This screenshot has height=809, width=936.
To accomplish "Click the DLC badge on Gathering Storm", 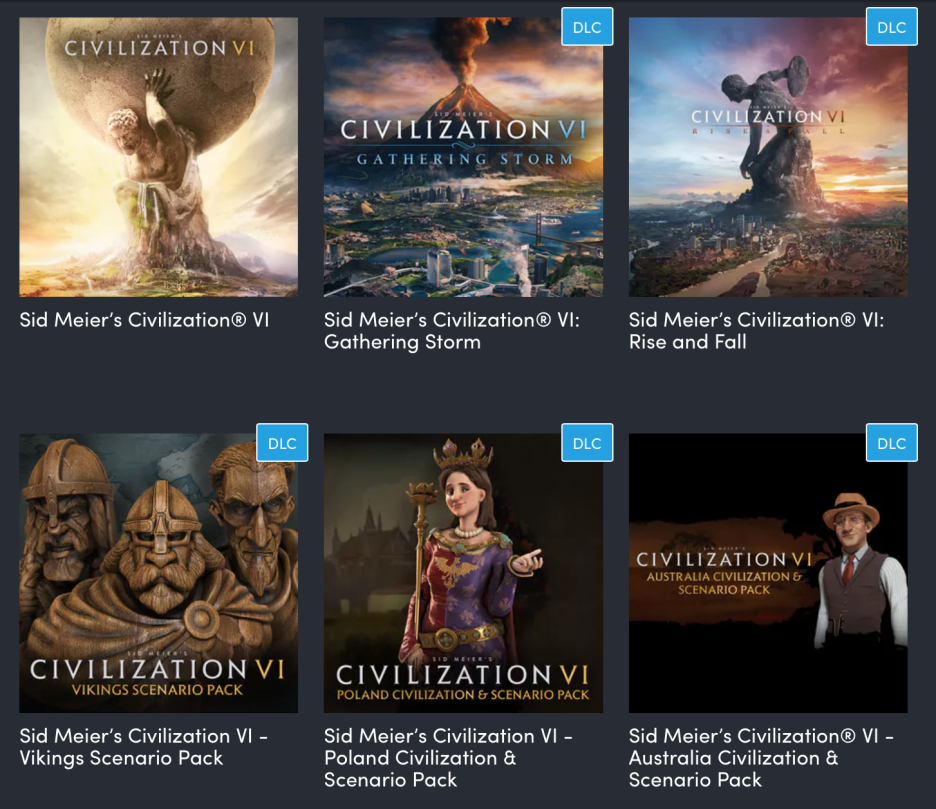I will pos(587,27).
